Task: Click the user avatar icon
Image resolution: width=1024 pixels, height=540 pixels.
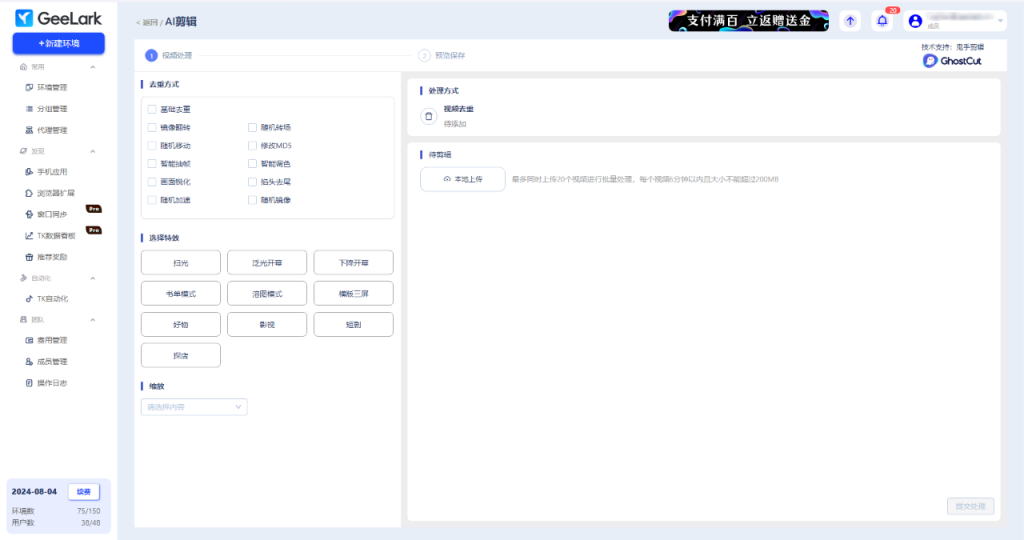Action: 915,21
